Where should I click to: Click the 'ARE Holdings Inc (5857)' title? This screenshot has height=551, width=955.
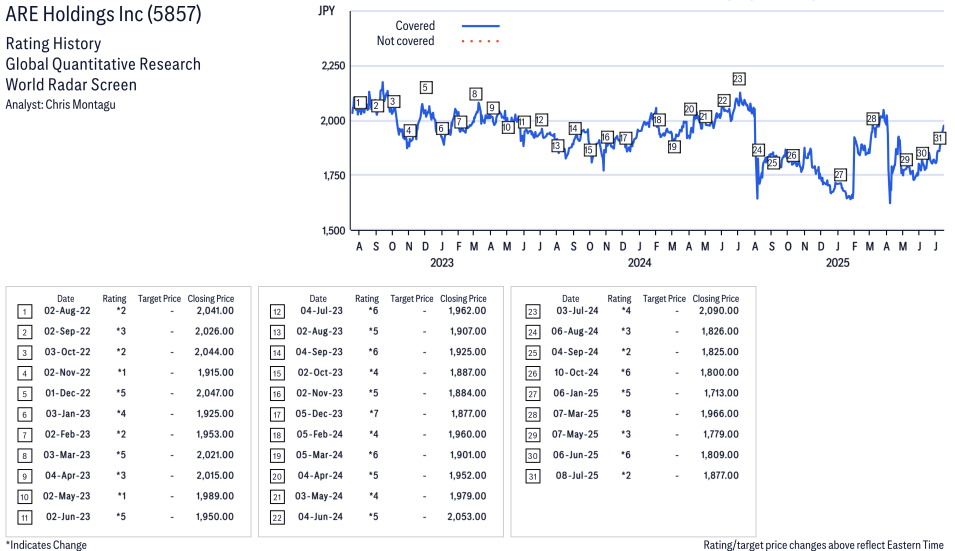[x=104, y=13]
